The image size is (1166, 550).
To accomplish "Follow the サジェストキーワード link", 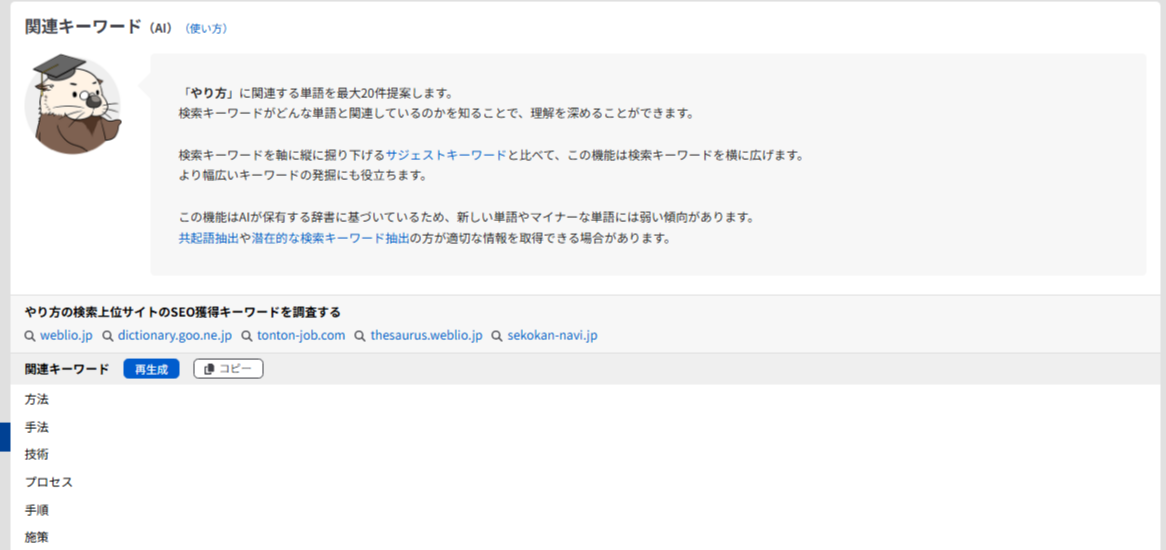I will click(x=446, y=156).
